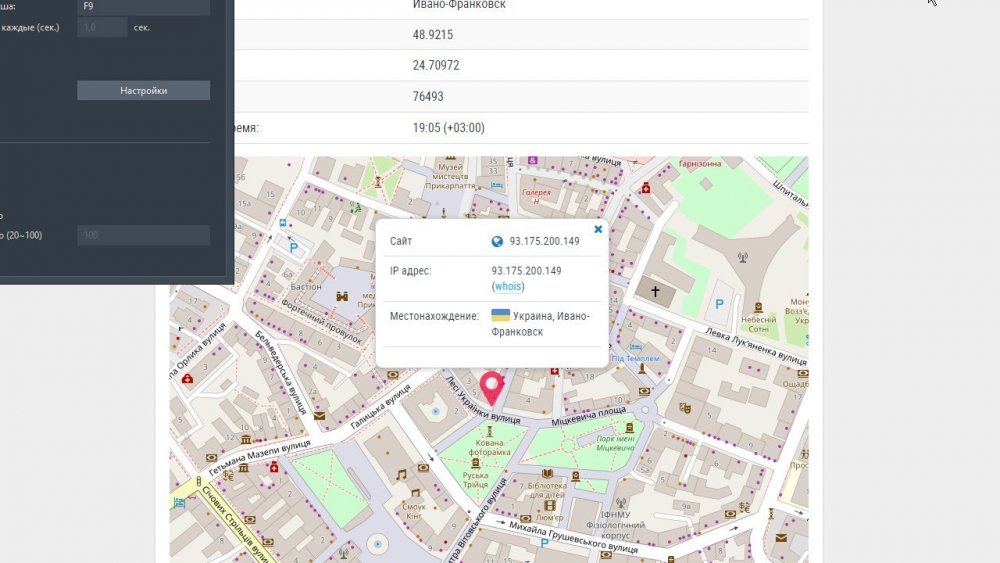Click the fountain icon left of Лесі Українки вулиця

436,412
